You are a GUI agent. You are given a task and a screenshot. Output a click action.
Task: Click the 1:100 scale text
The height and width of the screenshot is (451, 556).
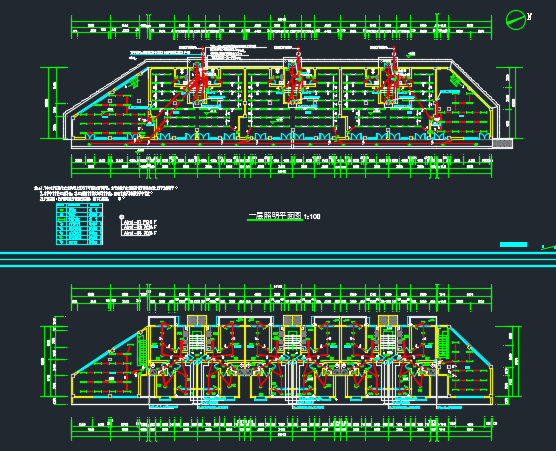click(x=312, y=216)
